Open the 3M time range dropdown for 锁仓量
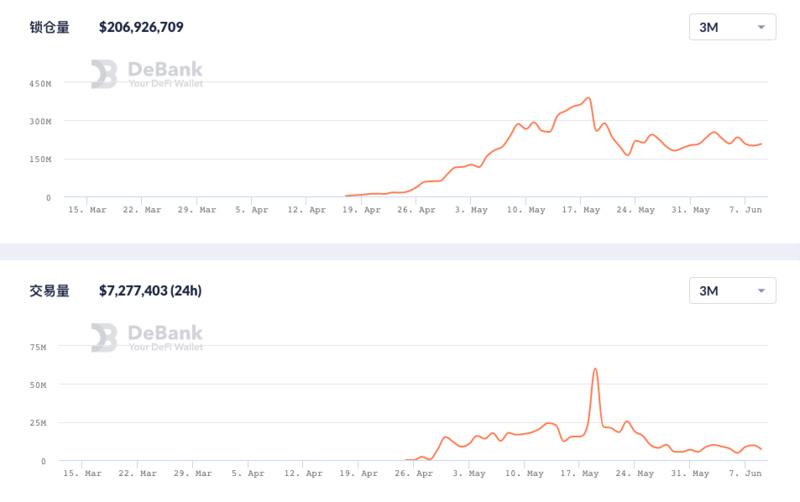This screenshot has height=502, width=800. [732, 28]
